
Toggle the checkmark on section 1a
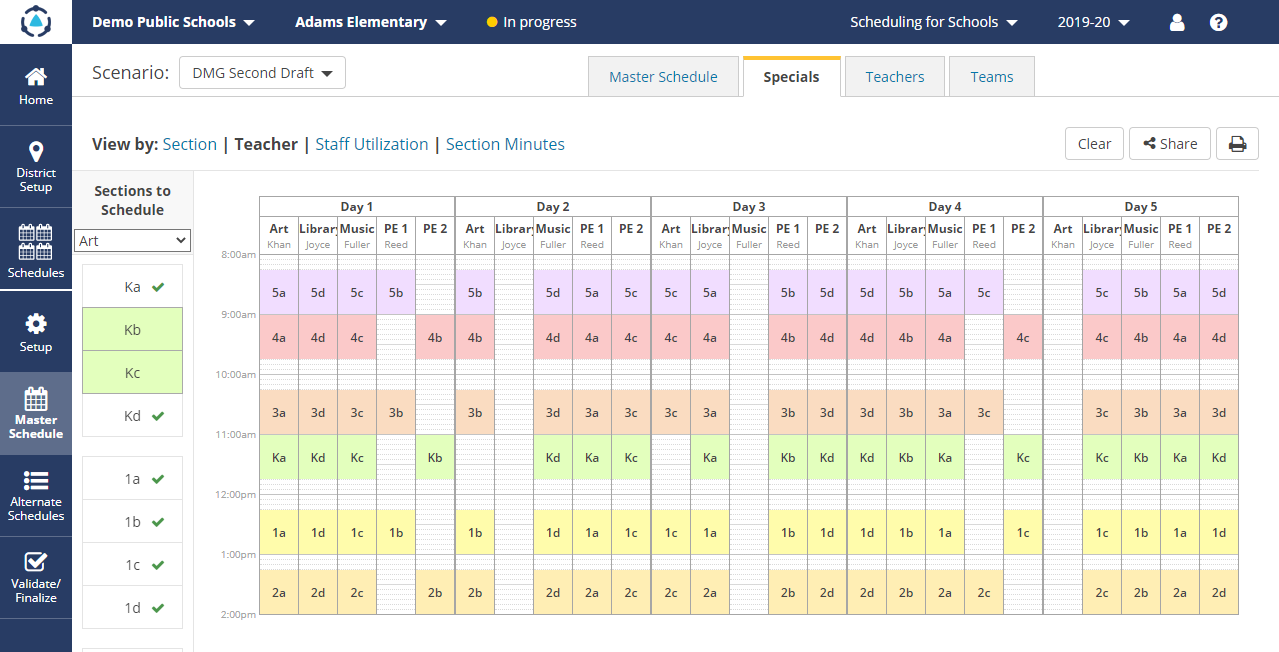coord(132,478)
